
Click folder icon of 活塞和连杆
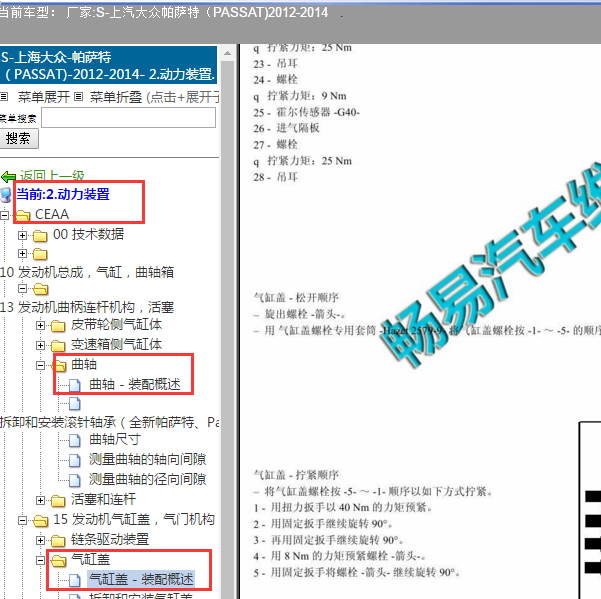click(x=58, y=501)
